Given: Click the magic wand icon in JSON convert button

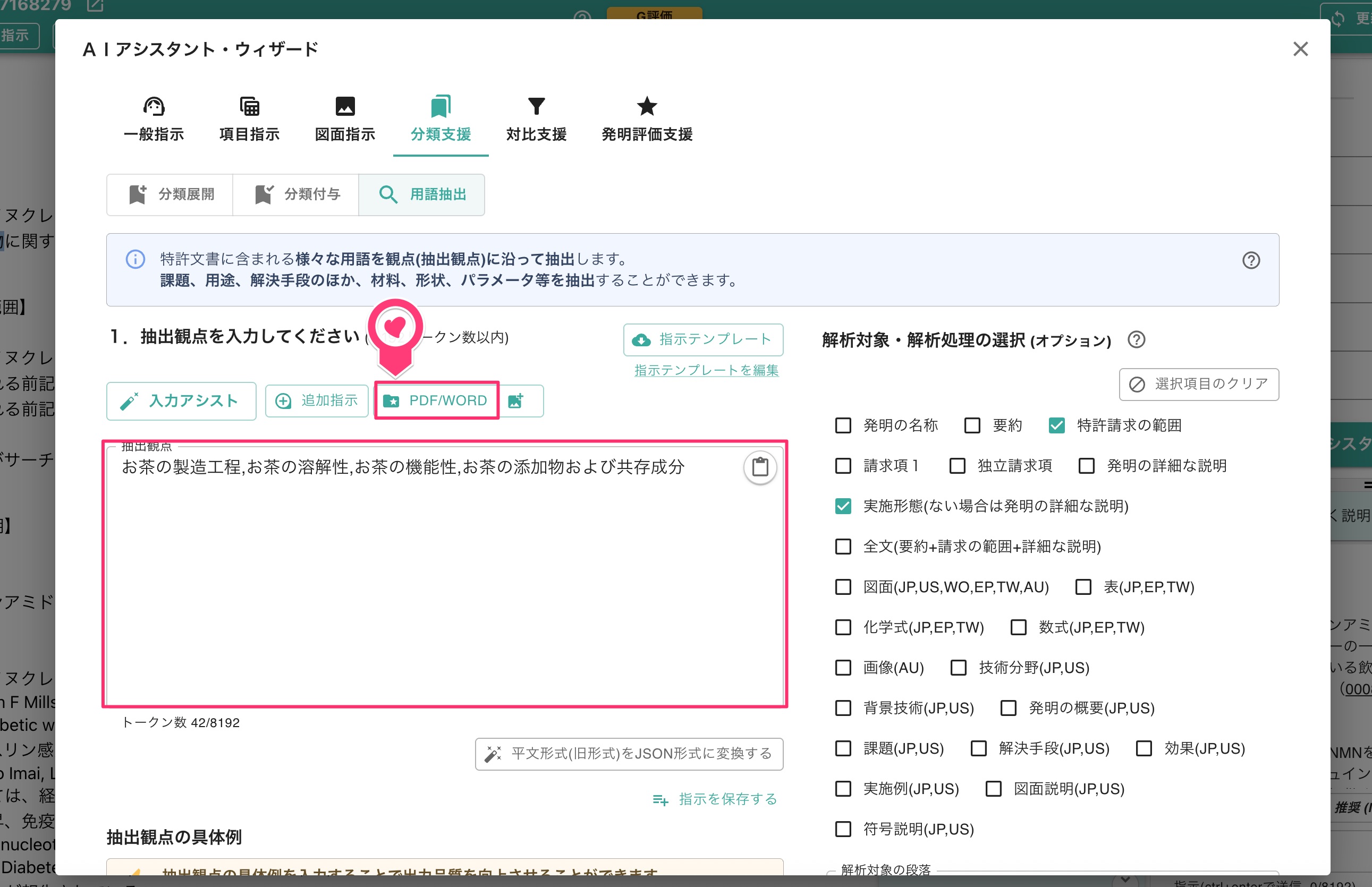Looking at the screenshot, I should tap(493, 754).
